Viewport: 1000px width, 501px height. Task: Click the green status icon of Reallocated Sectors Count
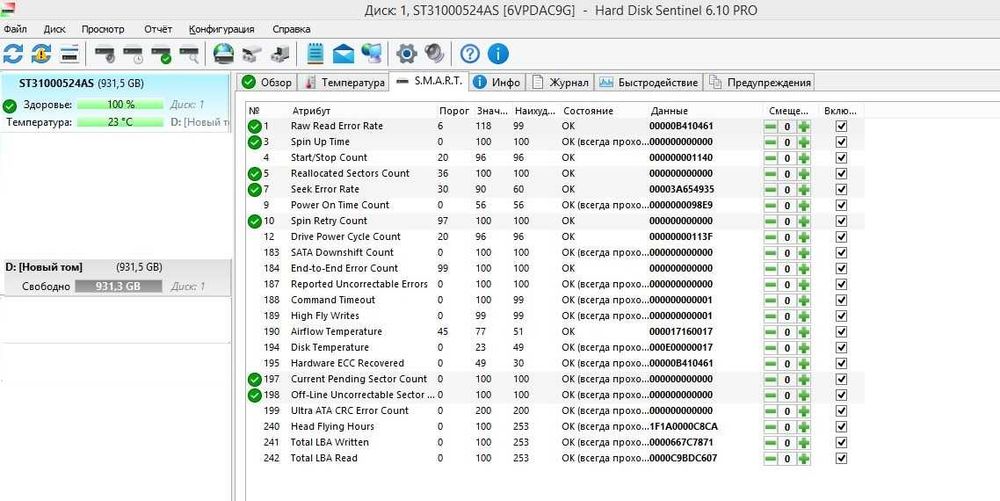pyautogui.click(x=254, y=173)
